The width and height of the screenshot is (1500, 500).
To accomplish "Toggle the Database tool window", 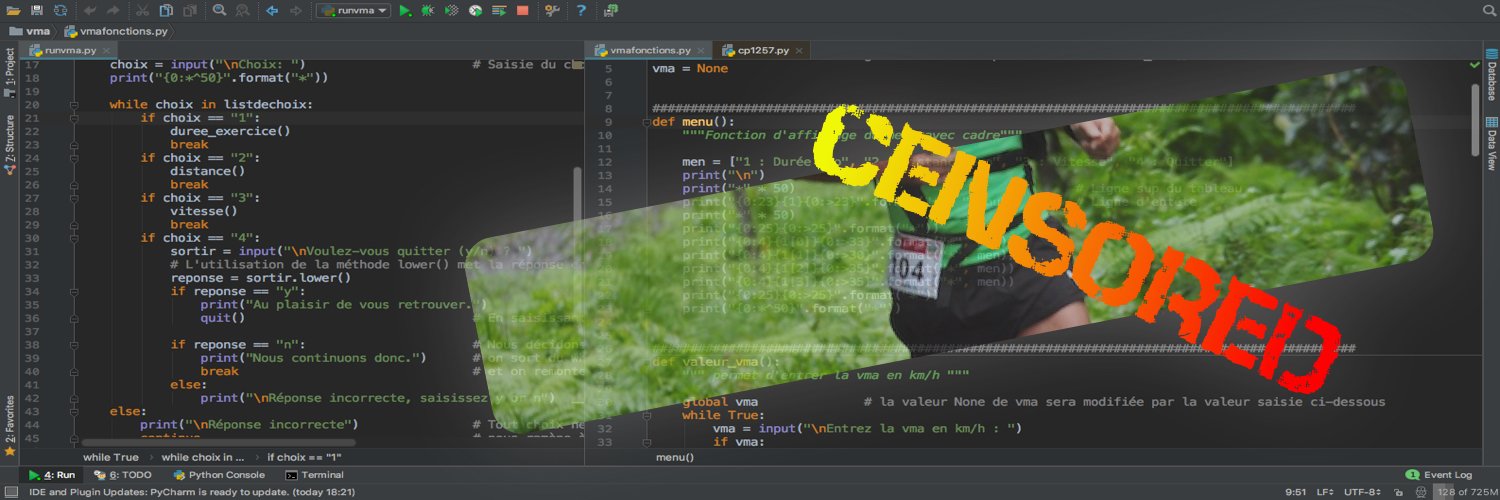I will pyautogui.click(x=1491, y=74).
